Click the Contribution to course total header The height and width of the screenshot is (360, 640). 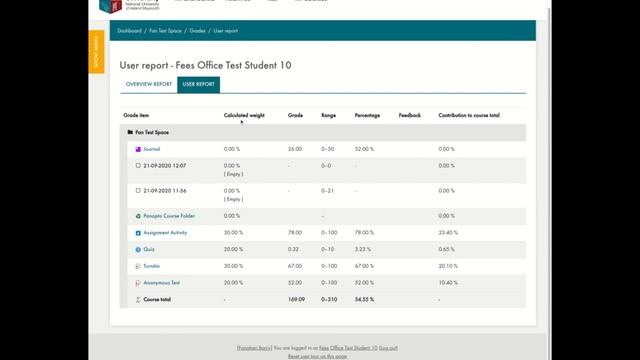click(469, 116)
